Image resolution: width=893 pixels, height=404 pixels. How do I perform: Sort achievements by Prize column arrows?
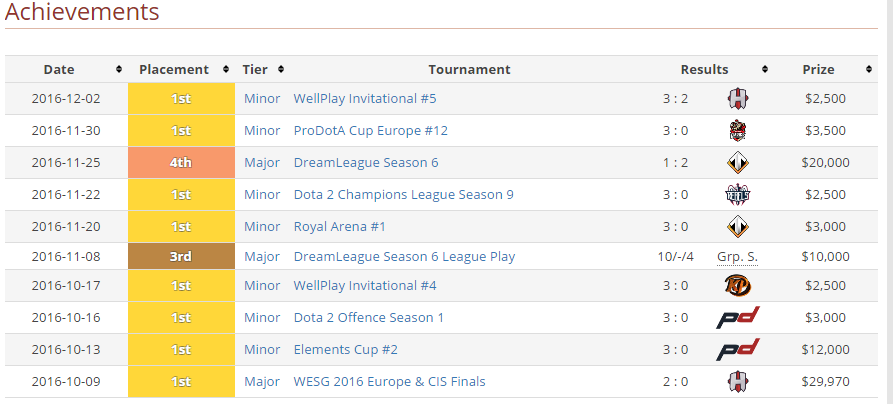coord(871,70)
